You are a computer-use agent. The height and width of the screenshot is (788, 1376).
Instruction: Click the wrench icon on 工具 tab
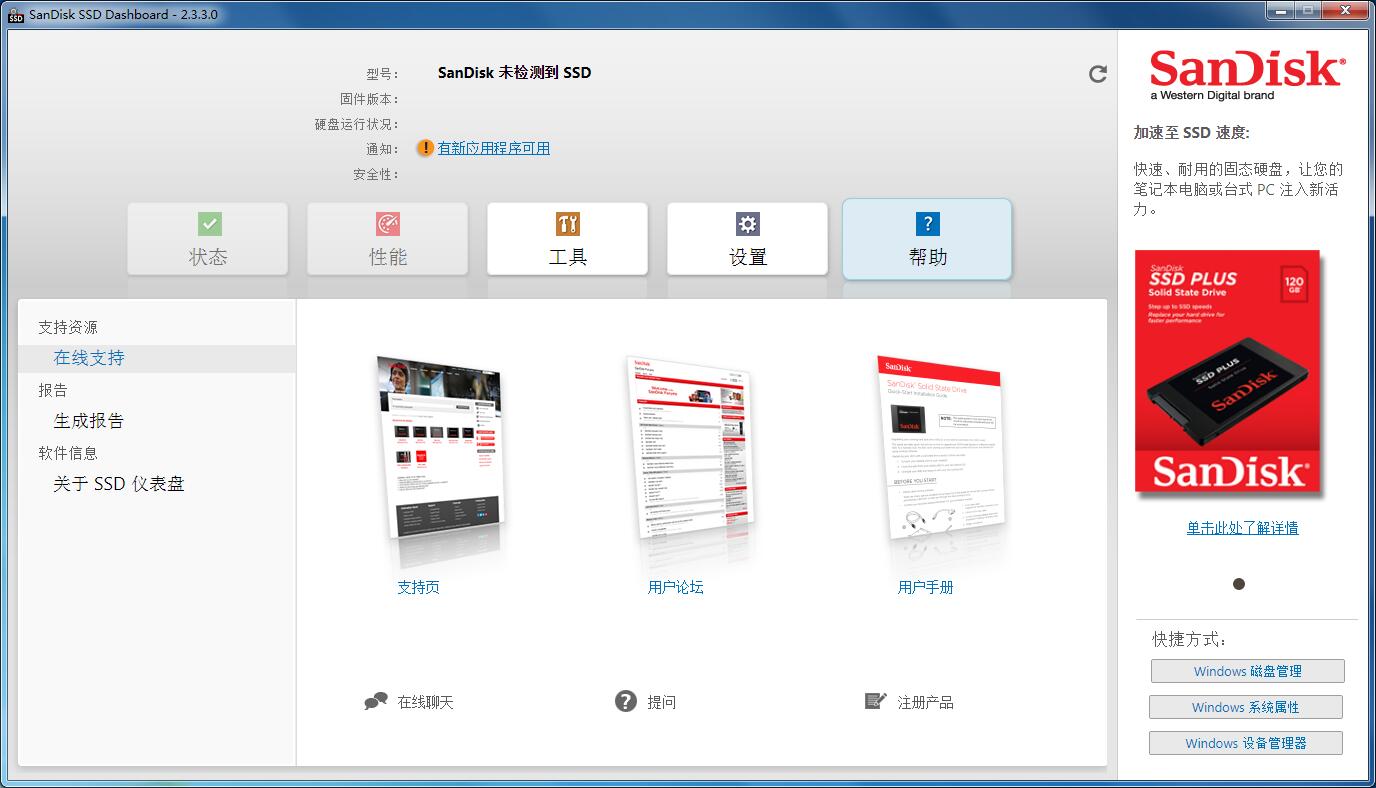click(x=567, y=224)
